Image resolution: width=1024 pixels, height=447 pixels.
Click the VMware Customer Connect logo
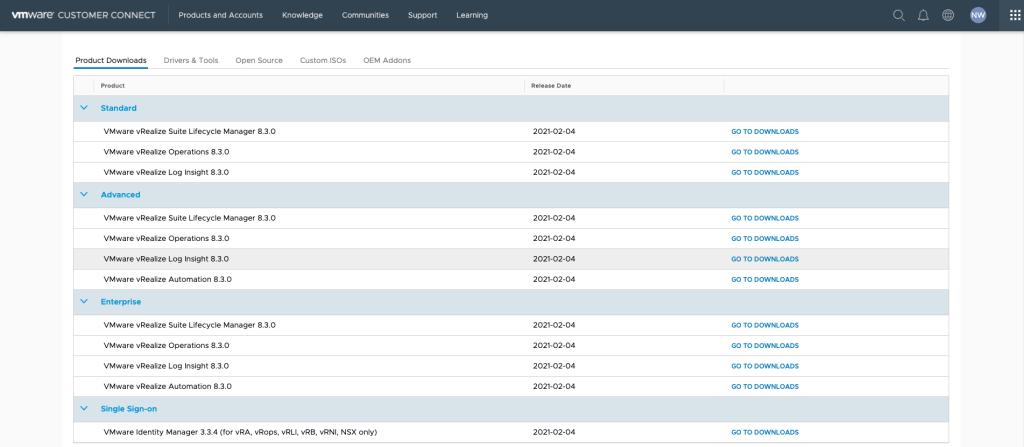[83, 15]
